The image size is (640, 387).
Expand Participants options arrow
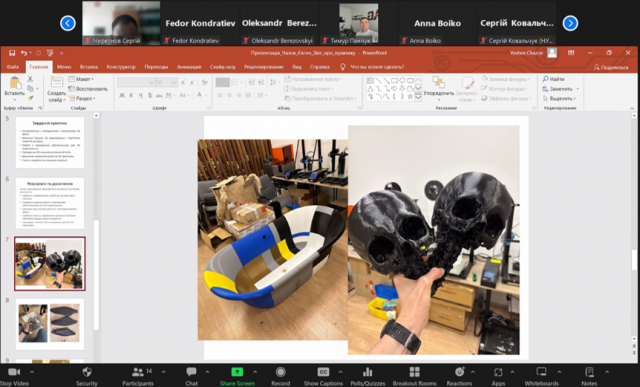point(163,372)
